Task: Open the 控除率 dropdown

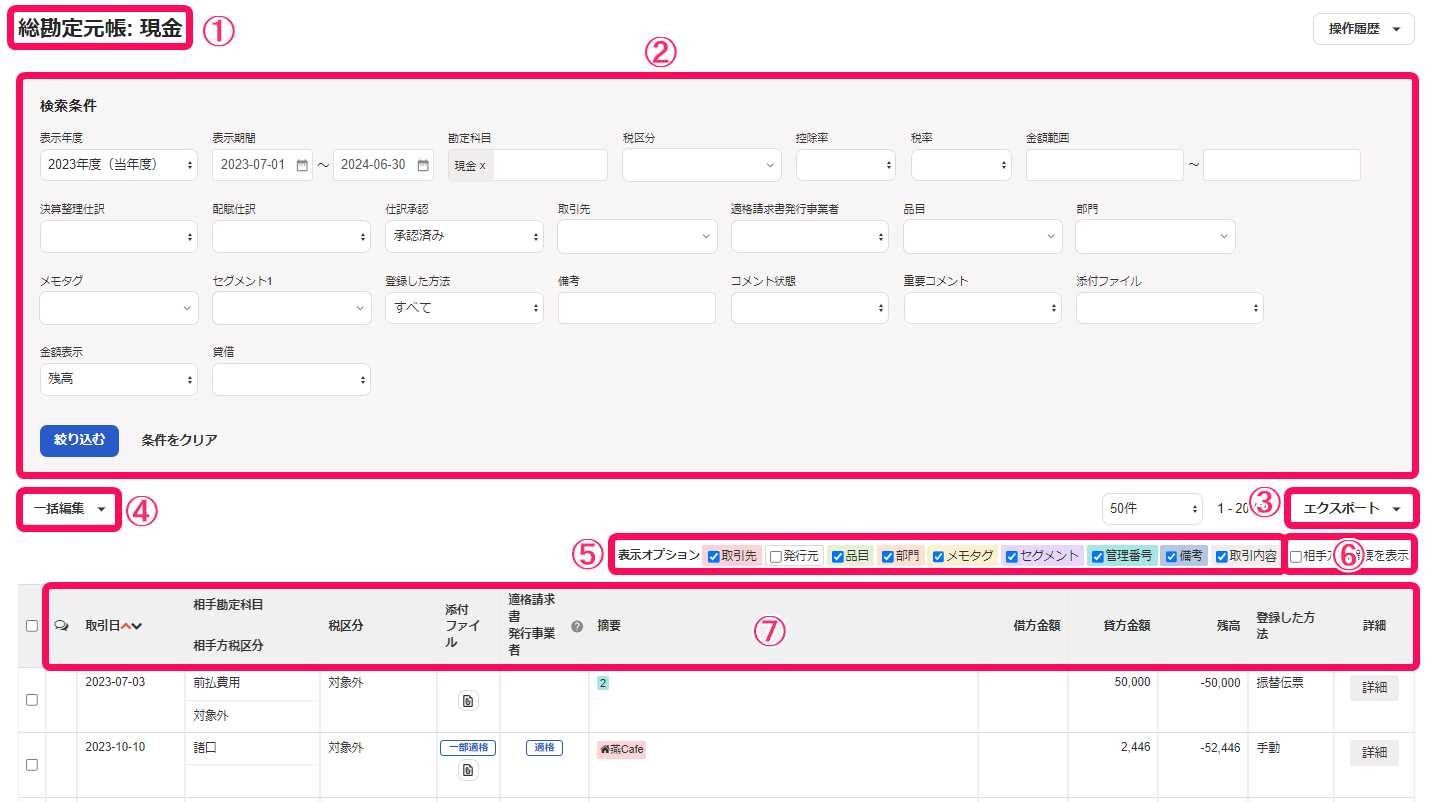Action: (x=845, y=165)
